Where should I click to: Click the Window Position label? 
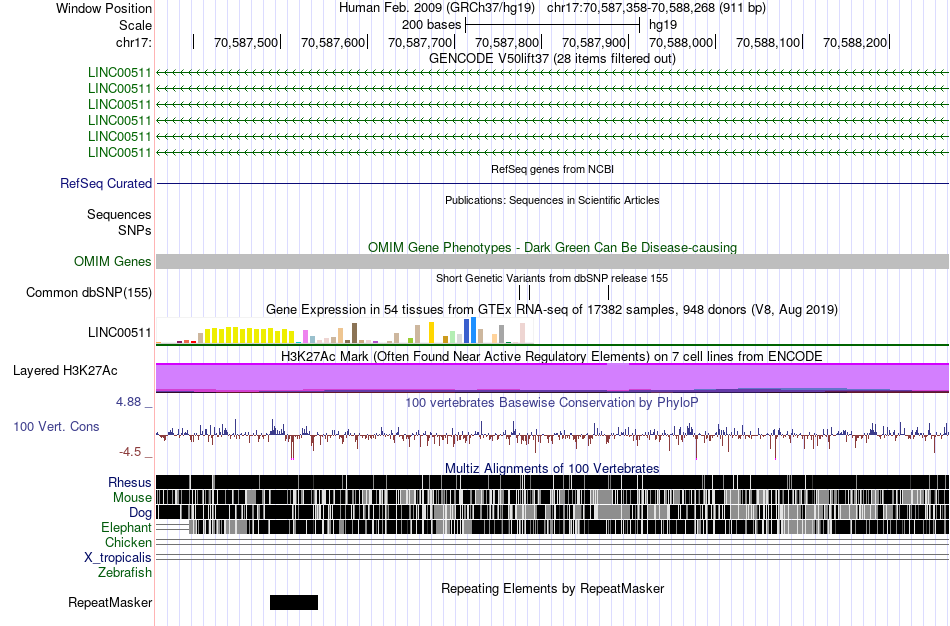coord(104,8)
